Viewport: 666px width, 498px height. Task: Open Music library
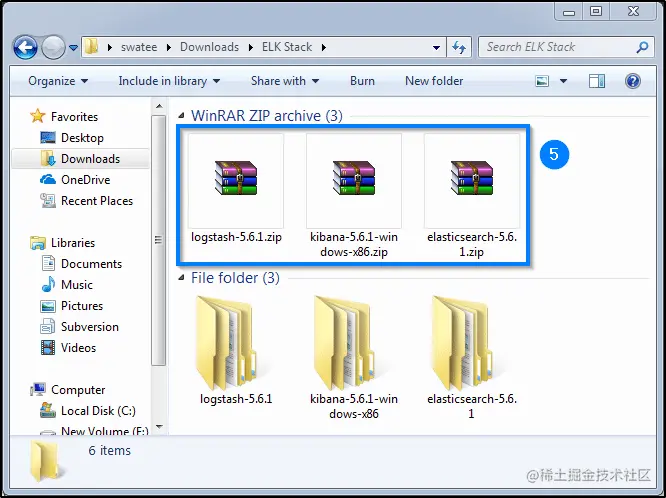coord(76,285)
